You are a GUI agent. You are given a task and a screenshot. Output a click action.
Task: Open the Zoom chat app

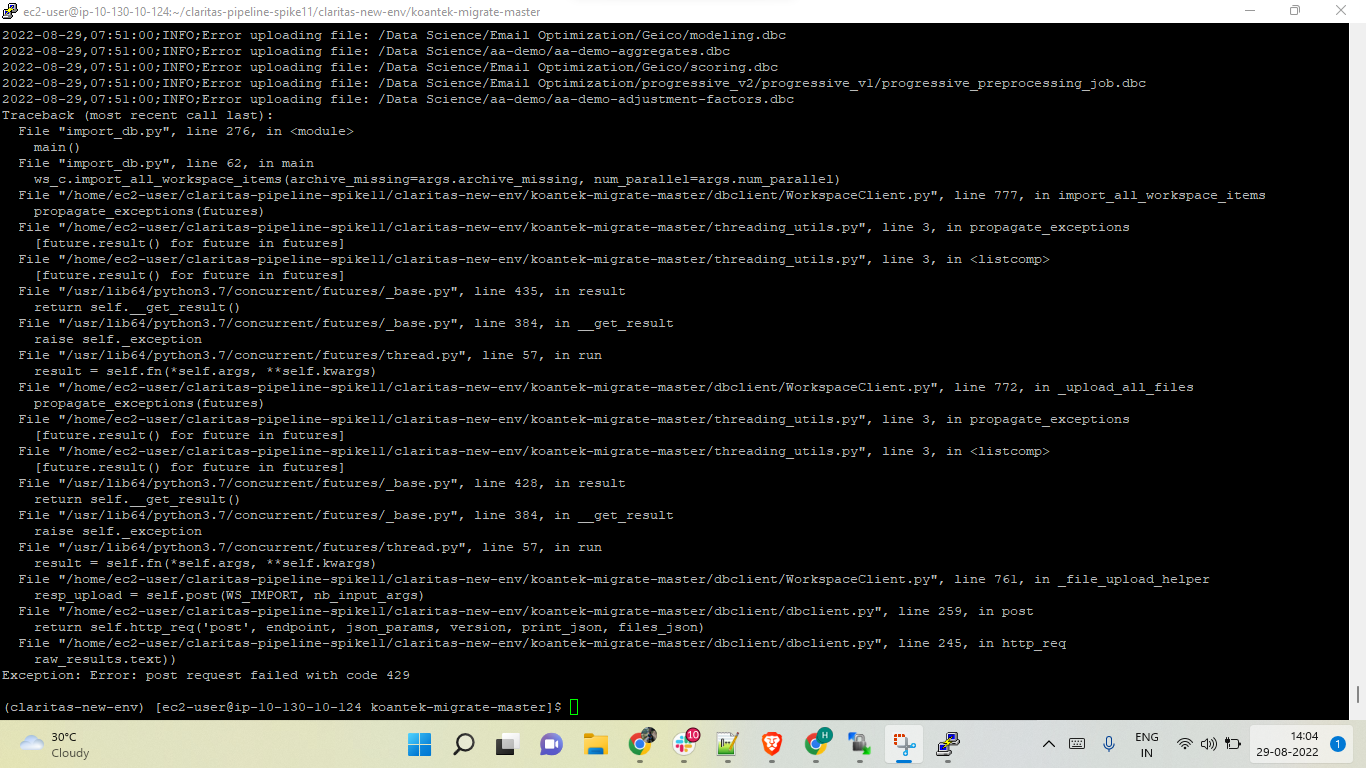pos(551,744)
